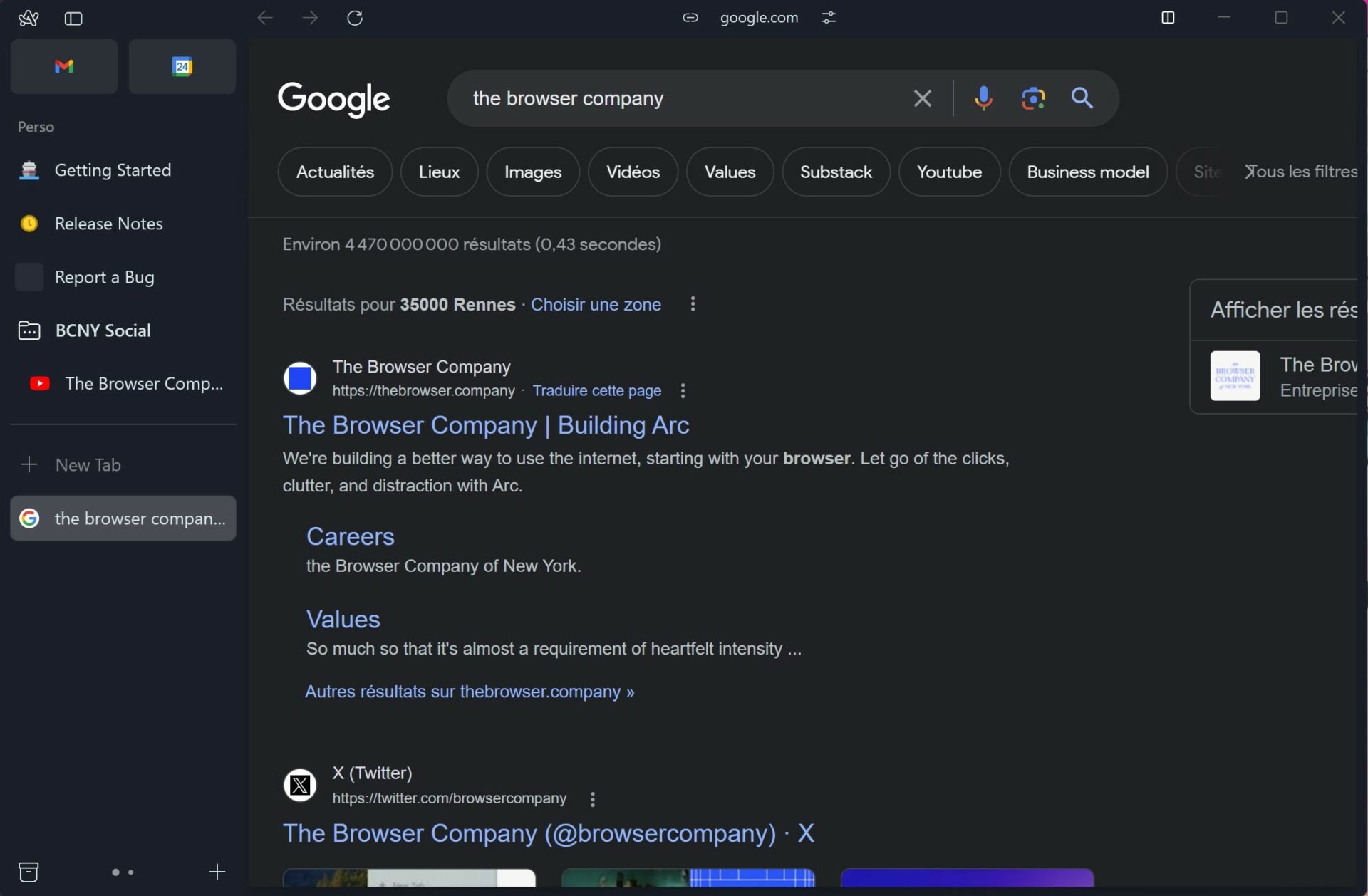This screenshot has width=1368, height=896.
Task: Reload the page with the refresh icon
Action: click(x=355, y=18)
